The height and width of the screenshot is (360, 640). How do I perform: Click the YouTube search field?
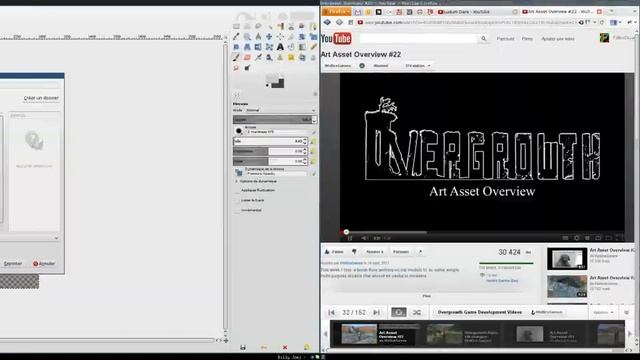tap(418, 38)
